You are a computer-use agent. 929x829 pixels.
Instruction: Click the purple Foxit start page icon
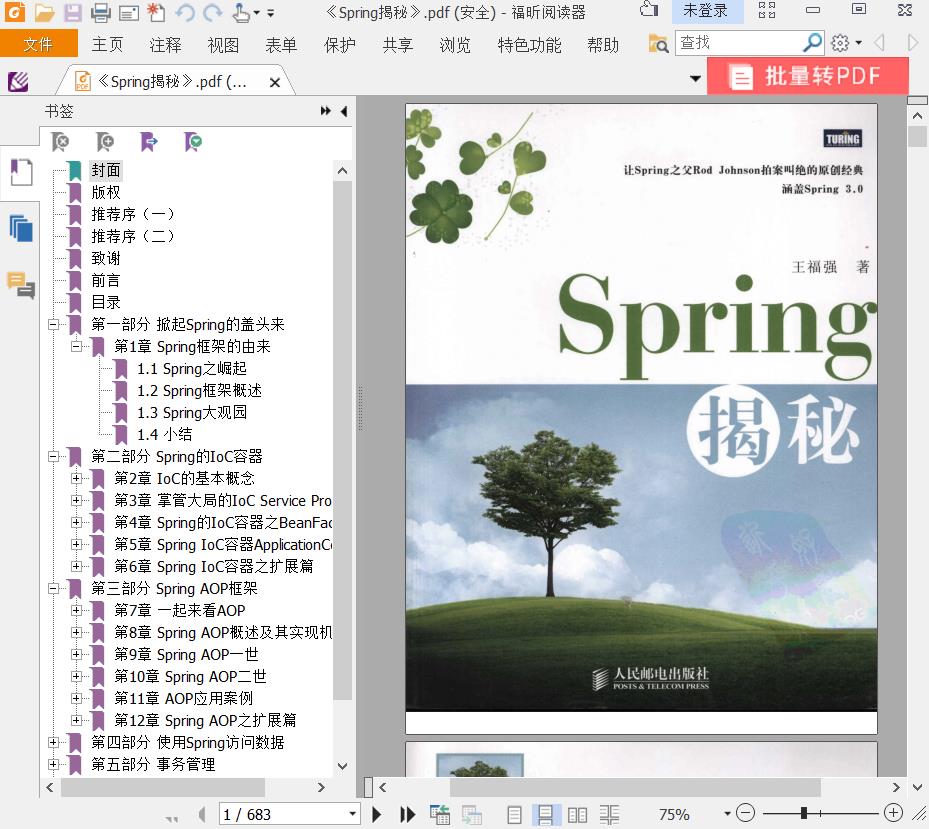pos(18,81)
